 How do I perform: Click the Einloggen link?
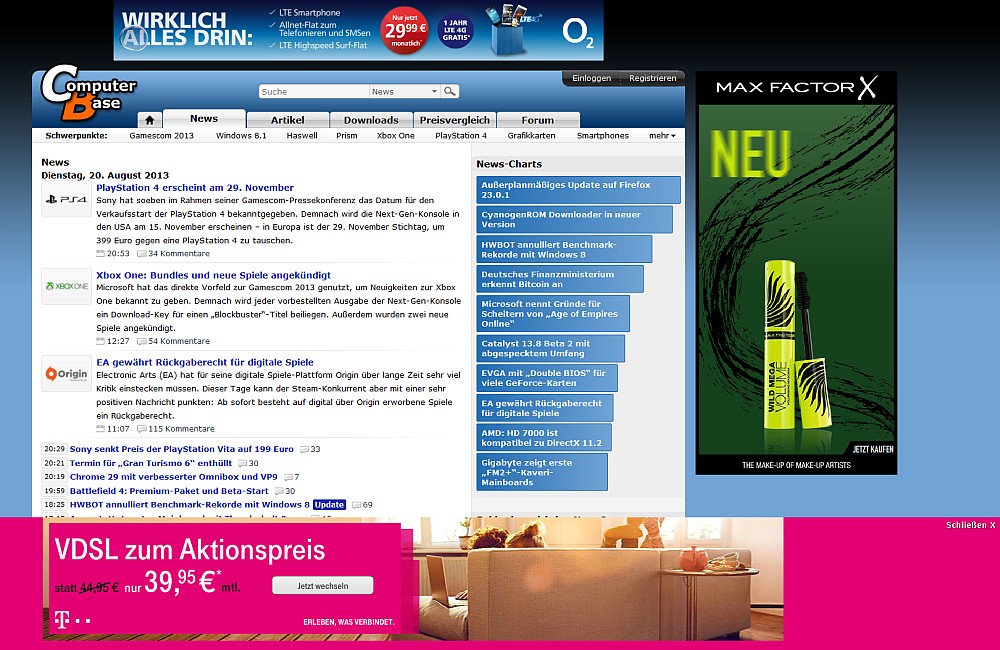coord(591,78)
